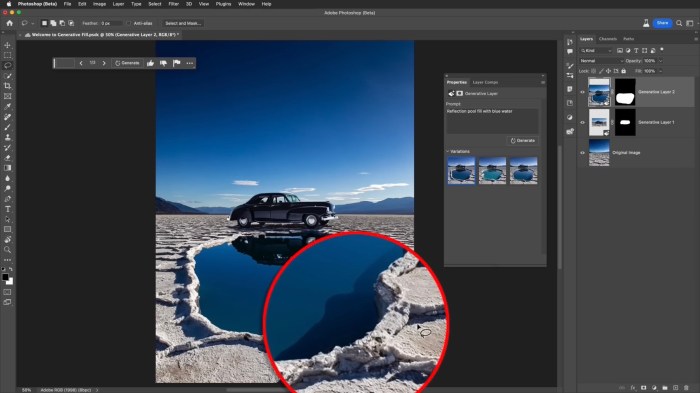700x393 pixels.
Task: Collapse the Variations section
Action: coord(448,152)
